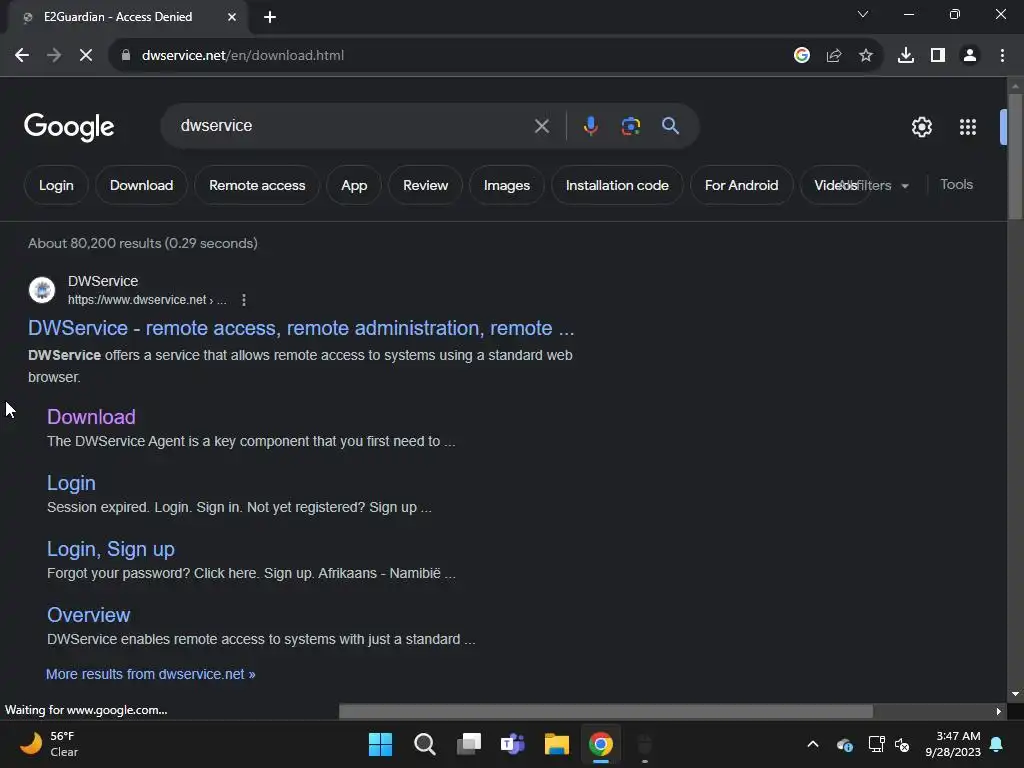Select the Review filter chip
Image resolution: width=1024 pixels, height=768 pixels.
coord(426,185)
